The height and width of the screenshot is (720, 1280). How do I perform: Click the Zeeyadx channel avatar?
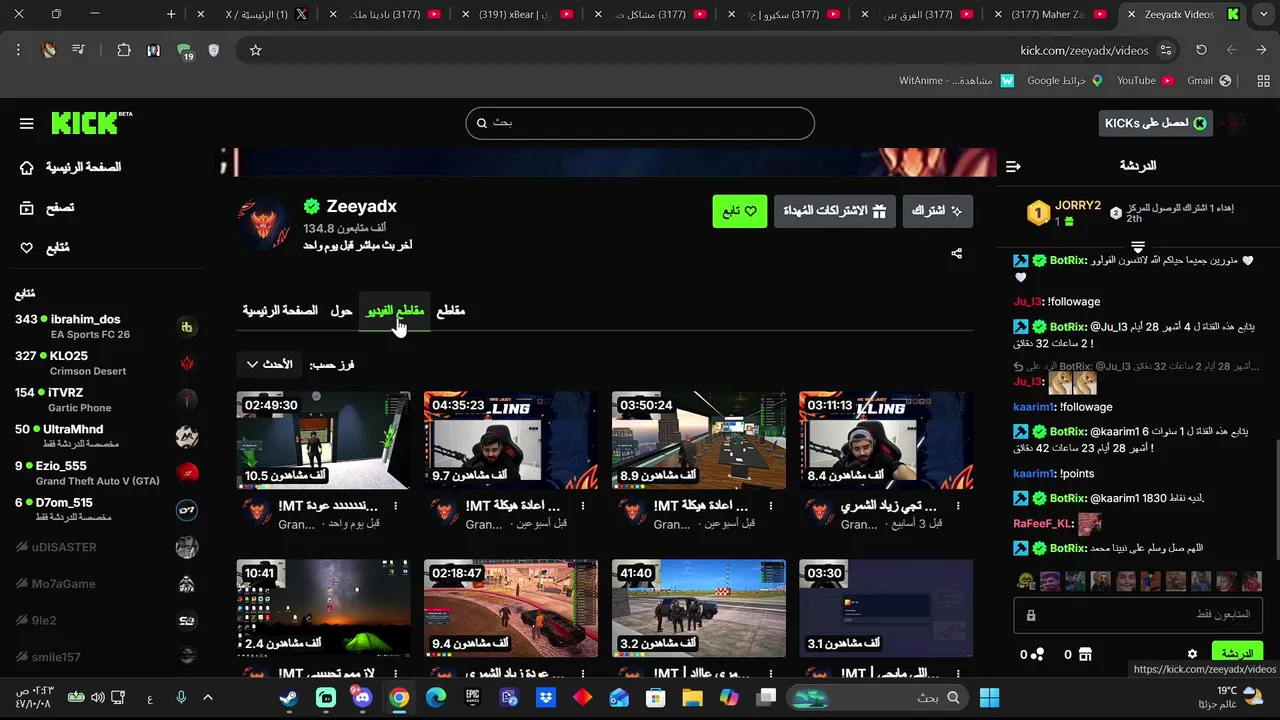(264, 224)
